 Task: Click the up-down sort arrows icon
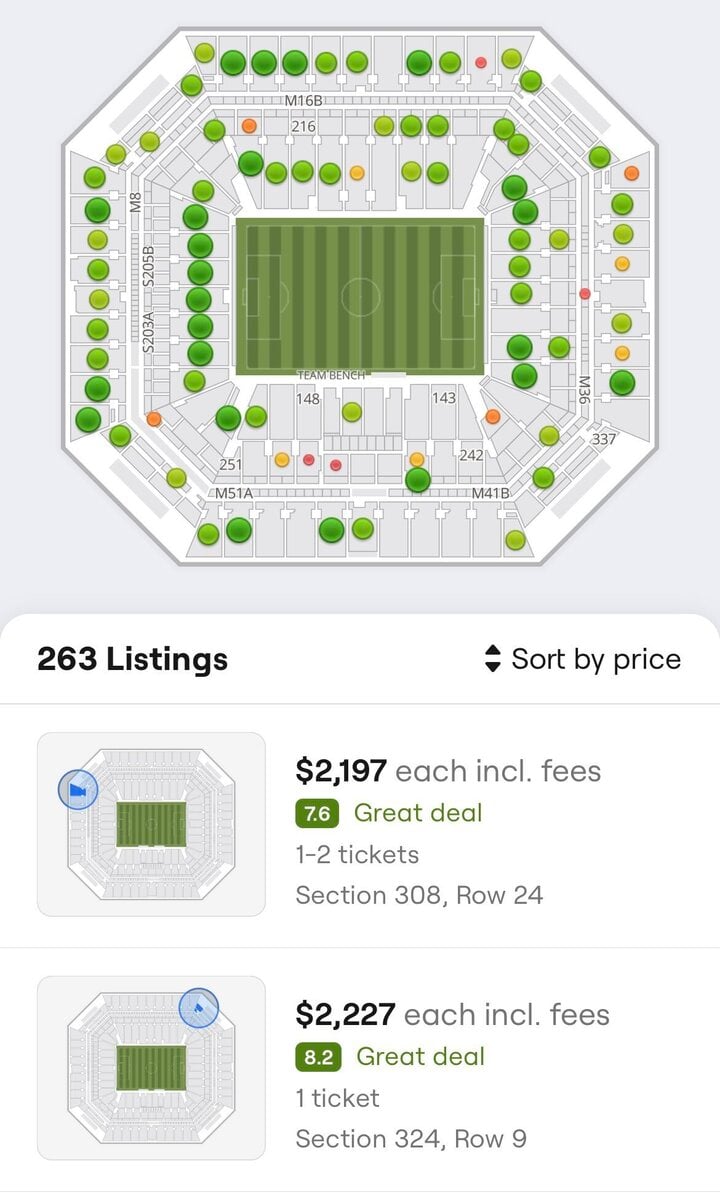(492, 659)
